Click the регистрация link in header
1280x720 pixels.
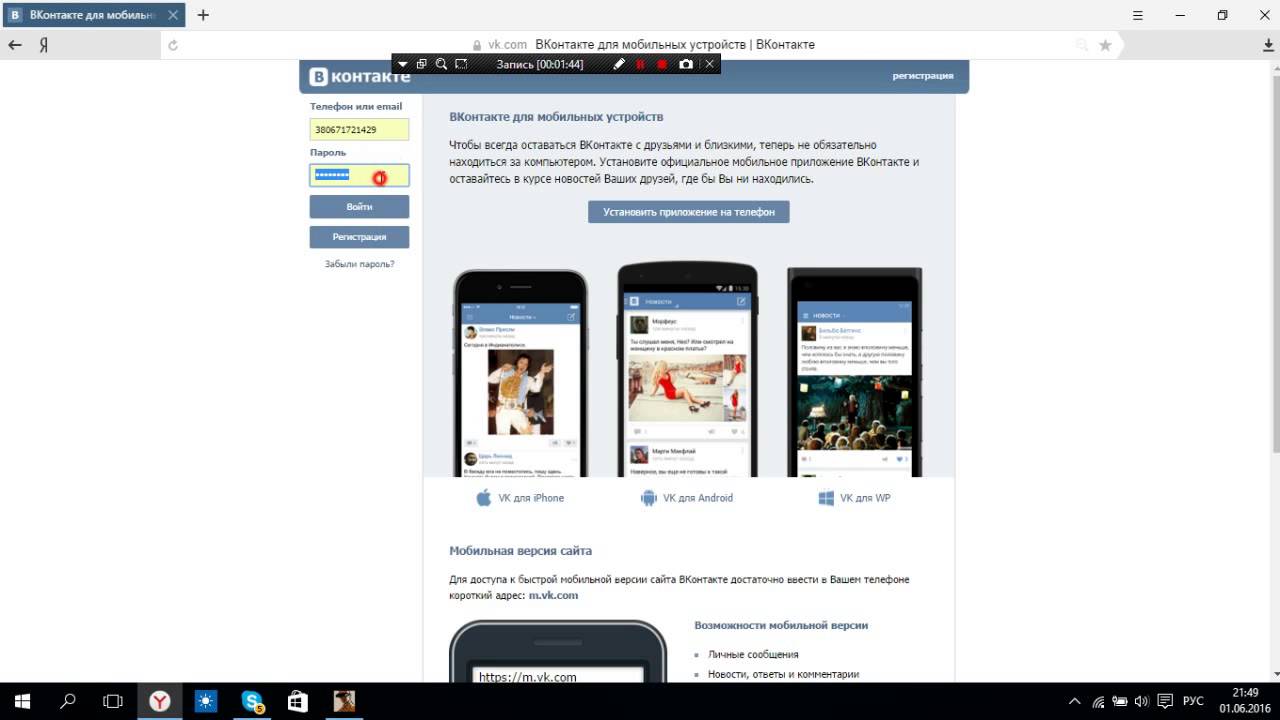click(923, 76)
